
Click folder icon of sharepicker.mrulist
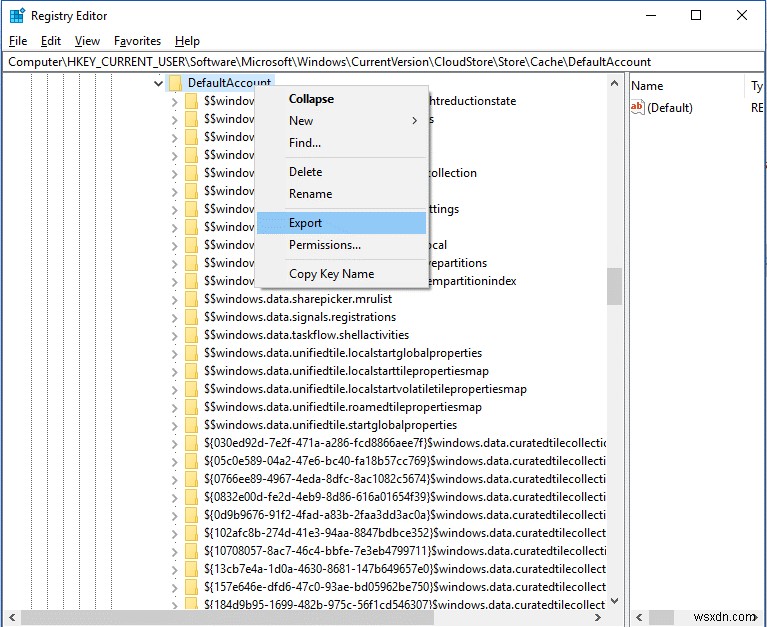191,299
